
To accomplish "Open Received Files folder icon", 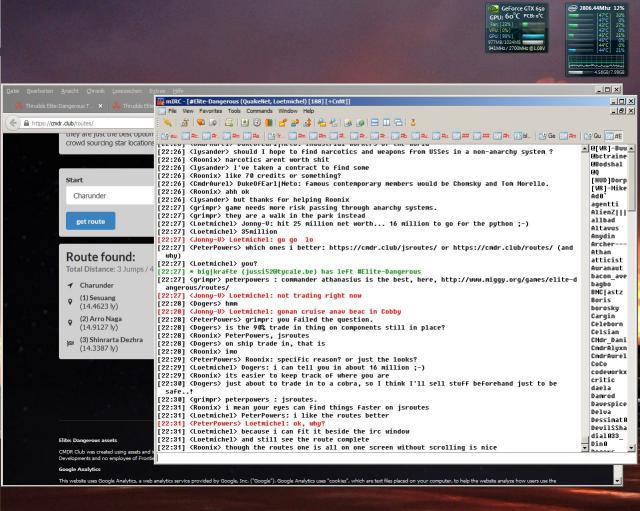I will pyautogui.click(x=322, y=122).
